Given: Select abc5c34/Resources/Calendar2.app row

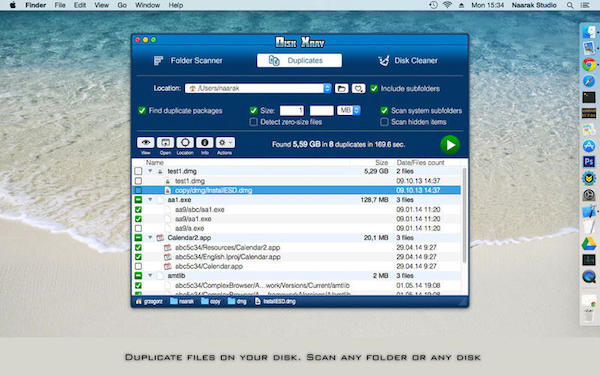Looking at the screenshot, I should (x=296, y=248).
